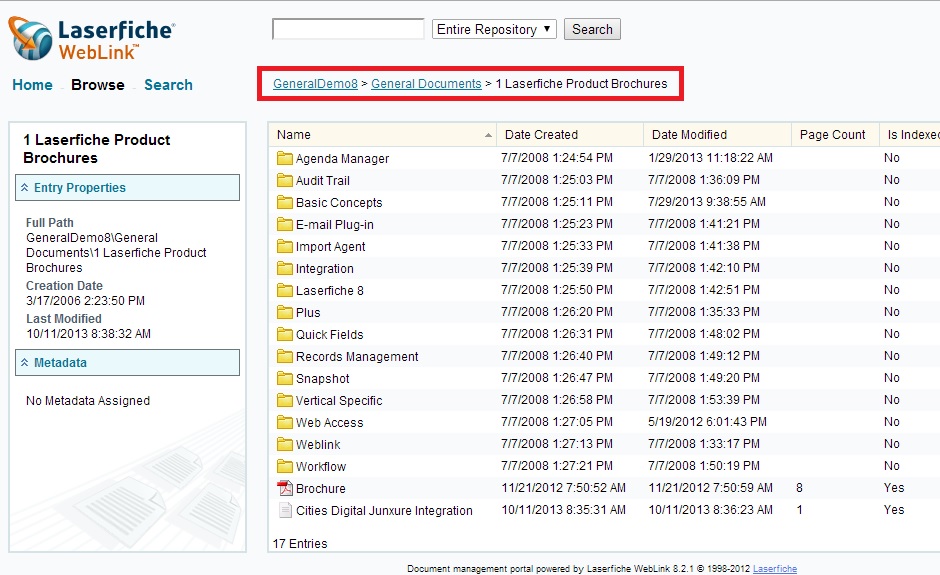Open the E-mail Plug-in folder name
This screenshot has width=940, height=575.
(x=335, y=225)
